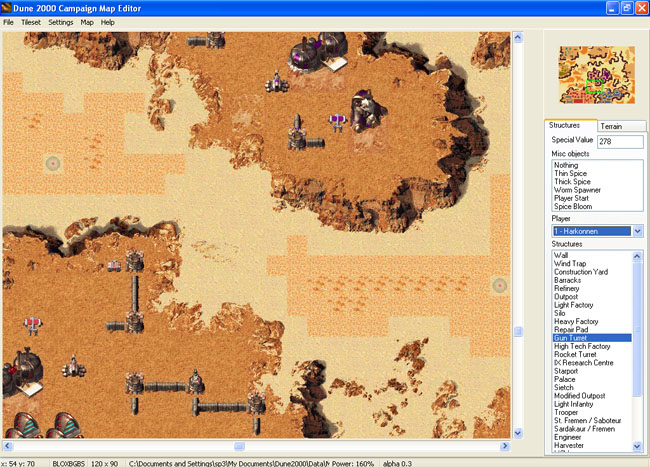Select Nothing in Misc objects list
650x467 pixels.
(566, 165)
